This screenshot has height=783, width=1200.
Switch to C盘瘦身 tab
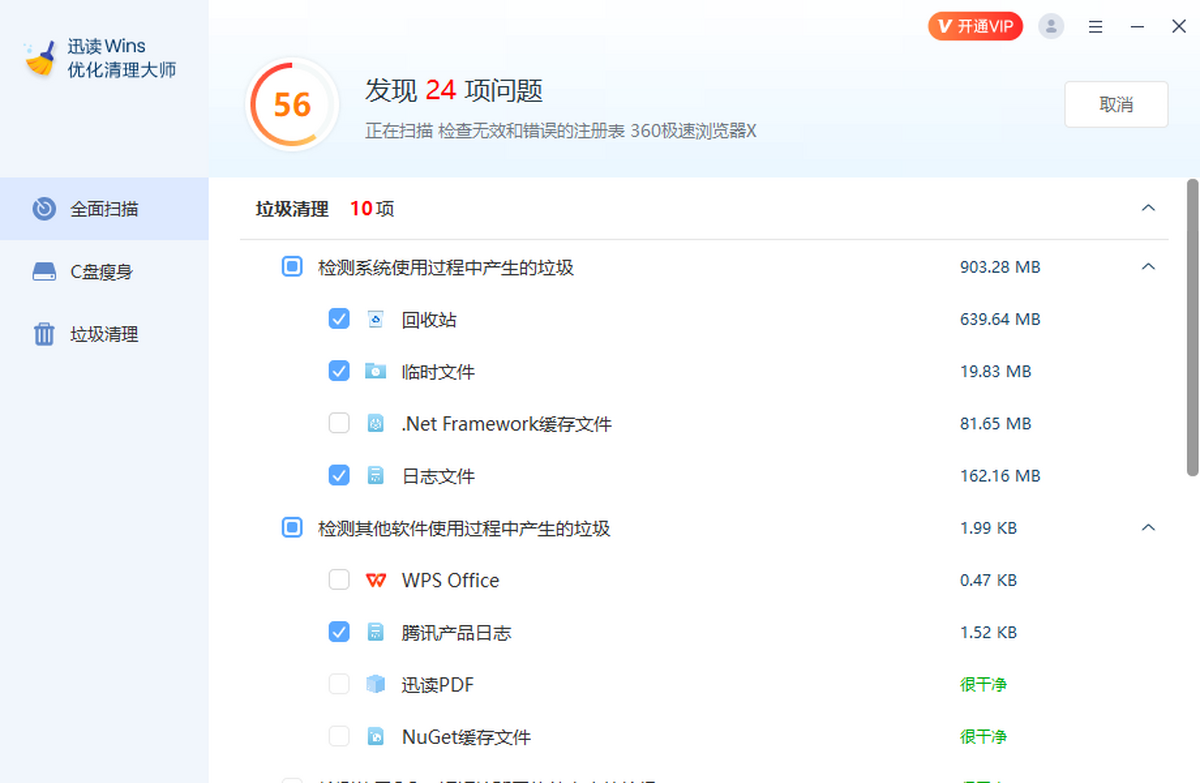tap(104, 272)
